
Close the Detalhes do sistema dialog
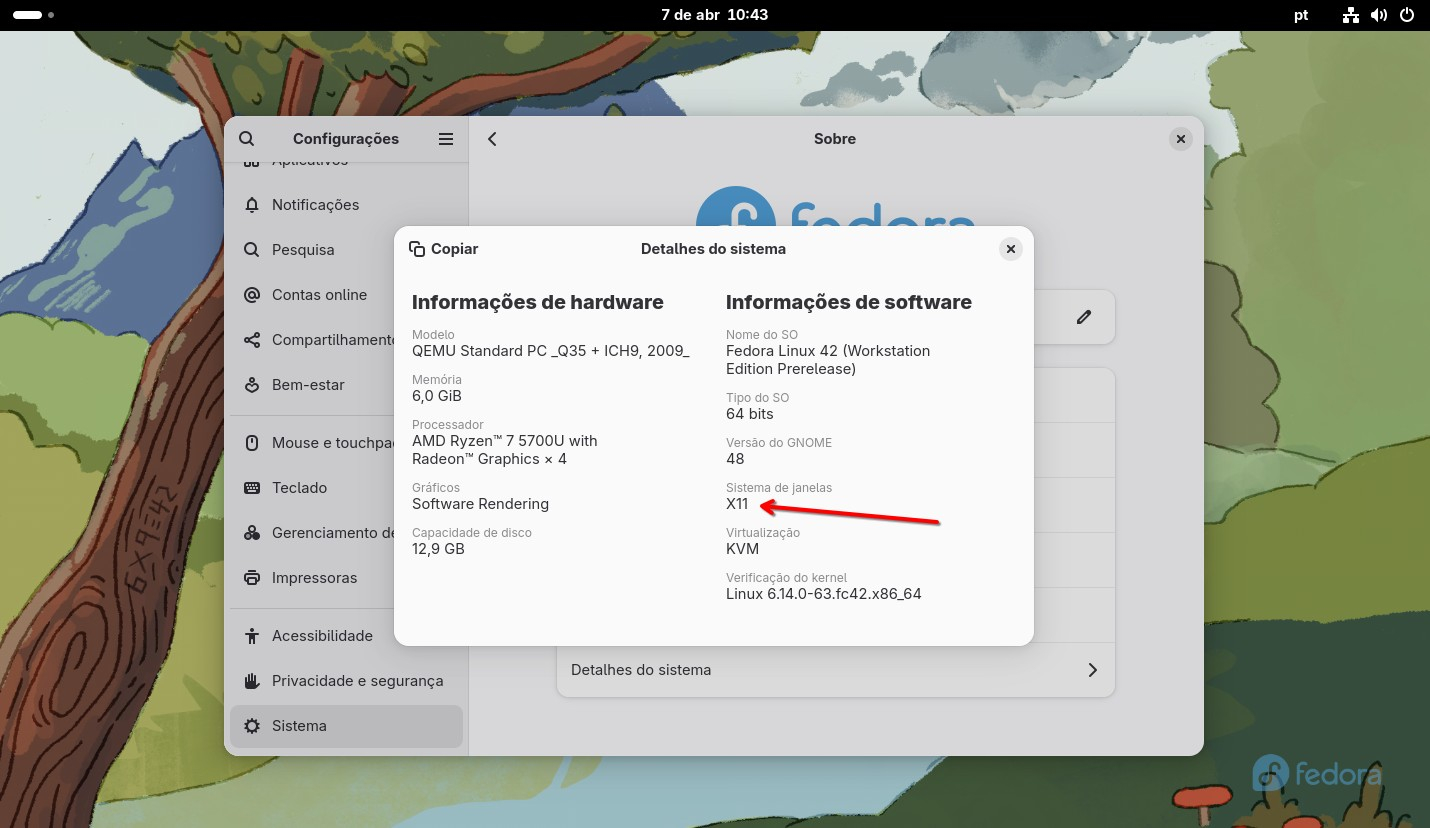pyautogui.click(x=1010, y=249)
